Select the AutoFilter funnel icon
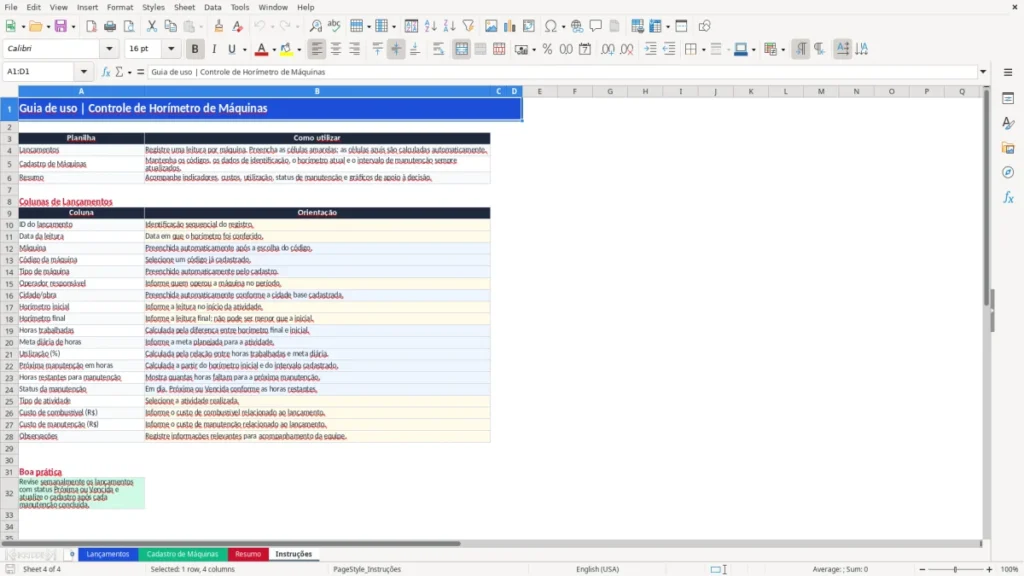 tap(468, 26)
